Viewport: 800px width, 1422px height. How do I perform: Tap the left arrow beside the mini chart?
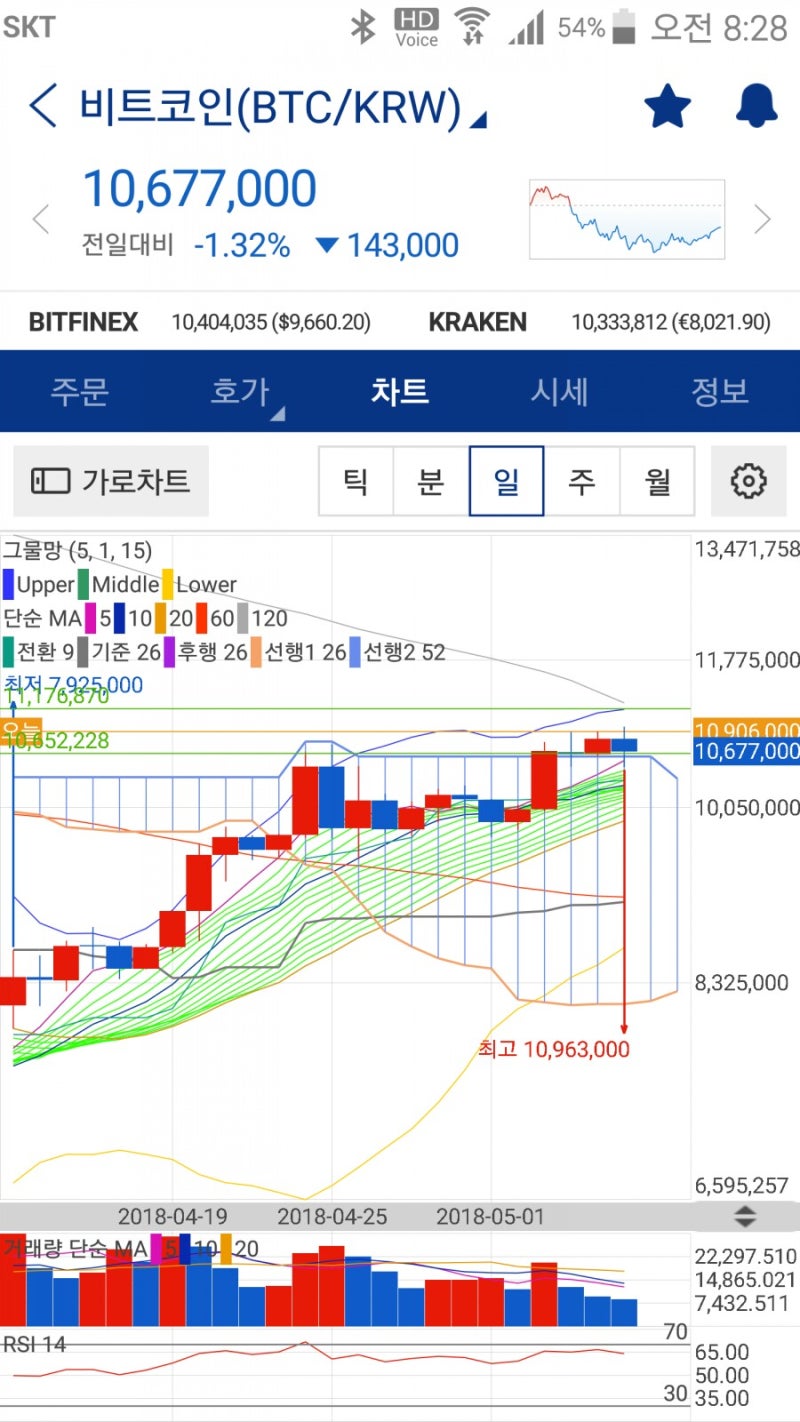(40, 219)
